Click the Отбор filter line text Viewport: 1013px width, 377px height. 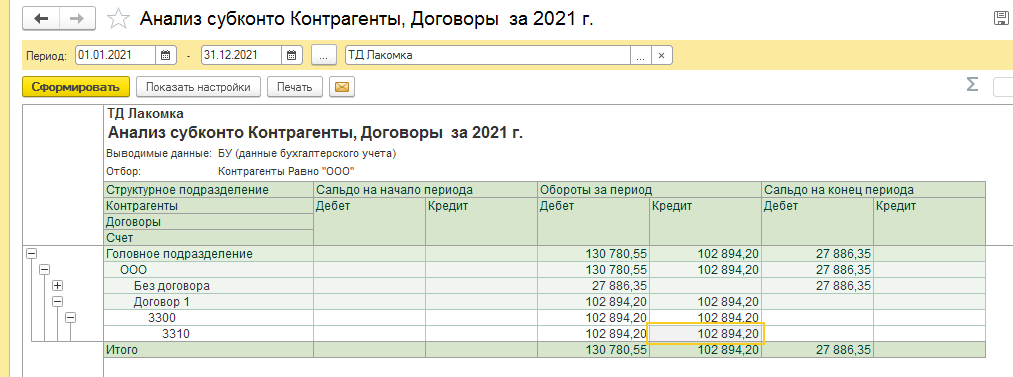[231, 172]
